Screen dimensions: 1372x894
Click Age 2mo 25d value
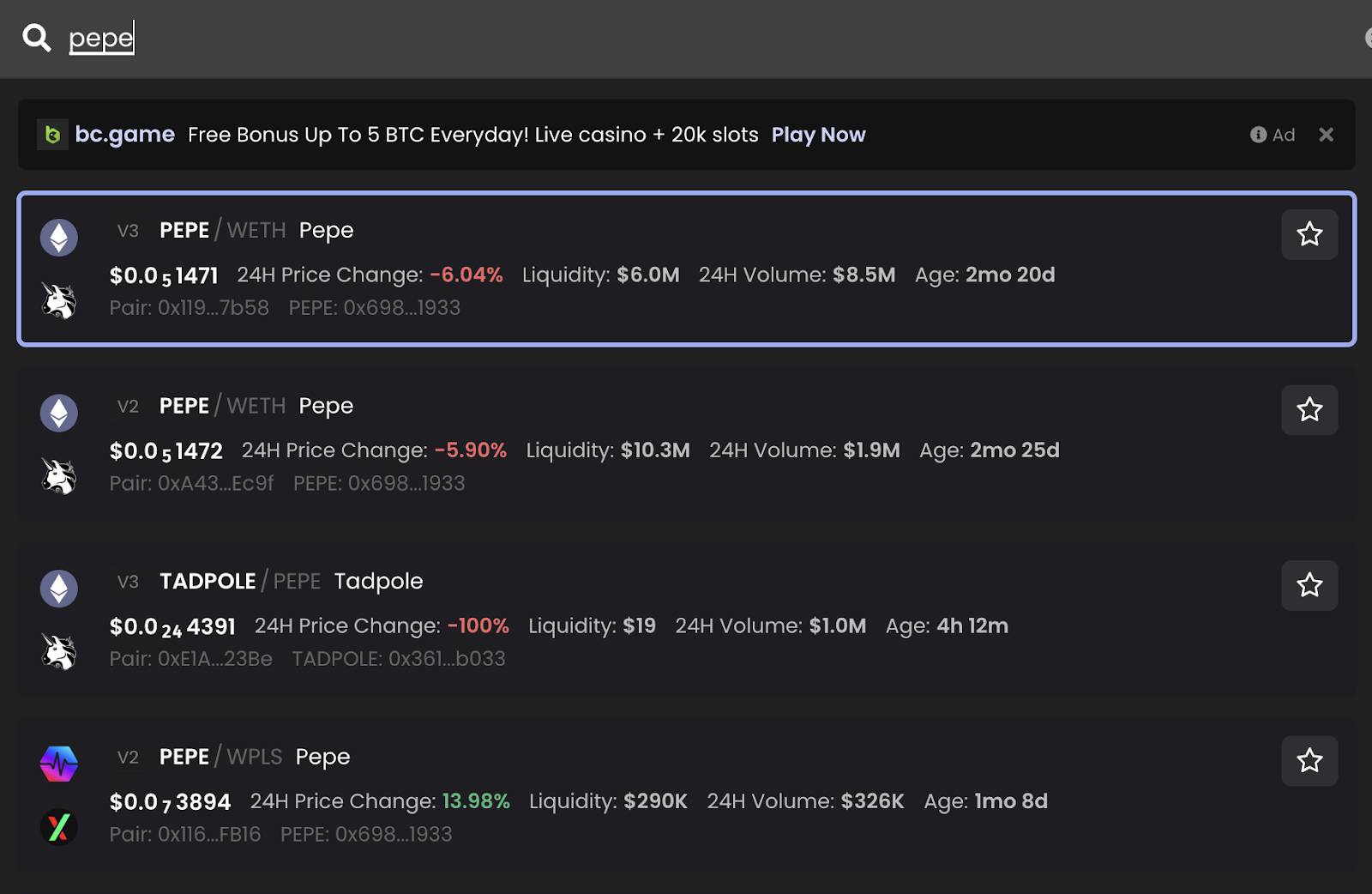tap(1014, 450)
